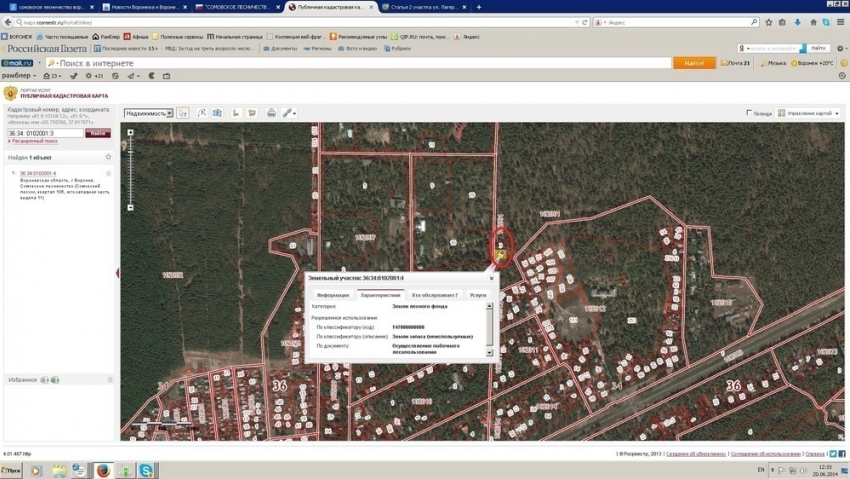Open the Рамблер bookmark in bookmarks bar
The width and height of the screenshot is (850, 479).
[x=106, y=36]
